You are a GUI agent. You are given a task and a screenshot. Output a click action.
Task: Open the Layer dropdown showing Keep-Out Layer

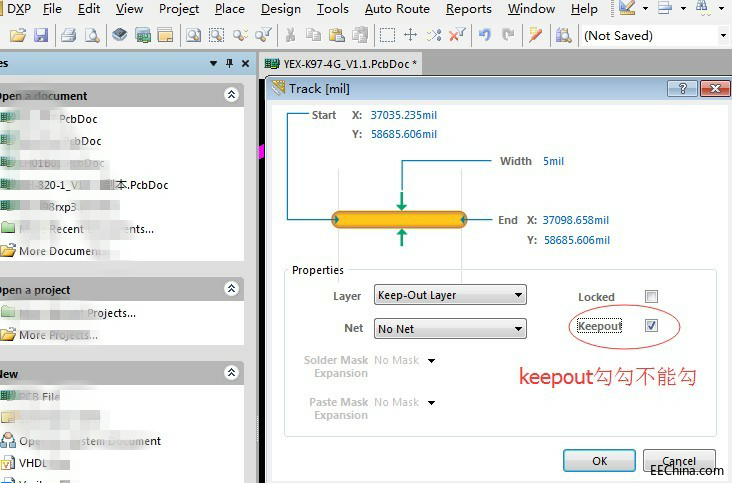point(449,295)
